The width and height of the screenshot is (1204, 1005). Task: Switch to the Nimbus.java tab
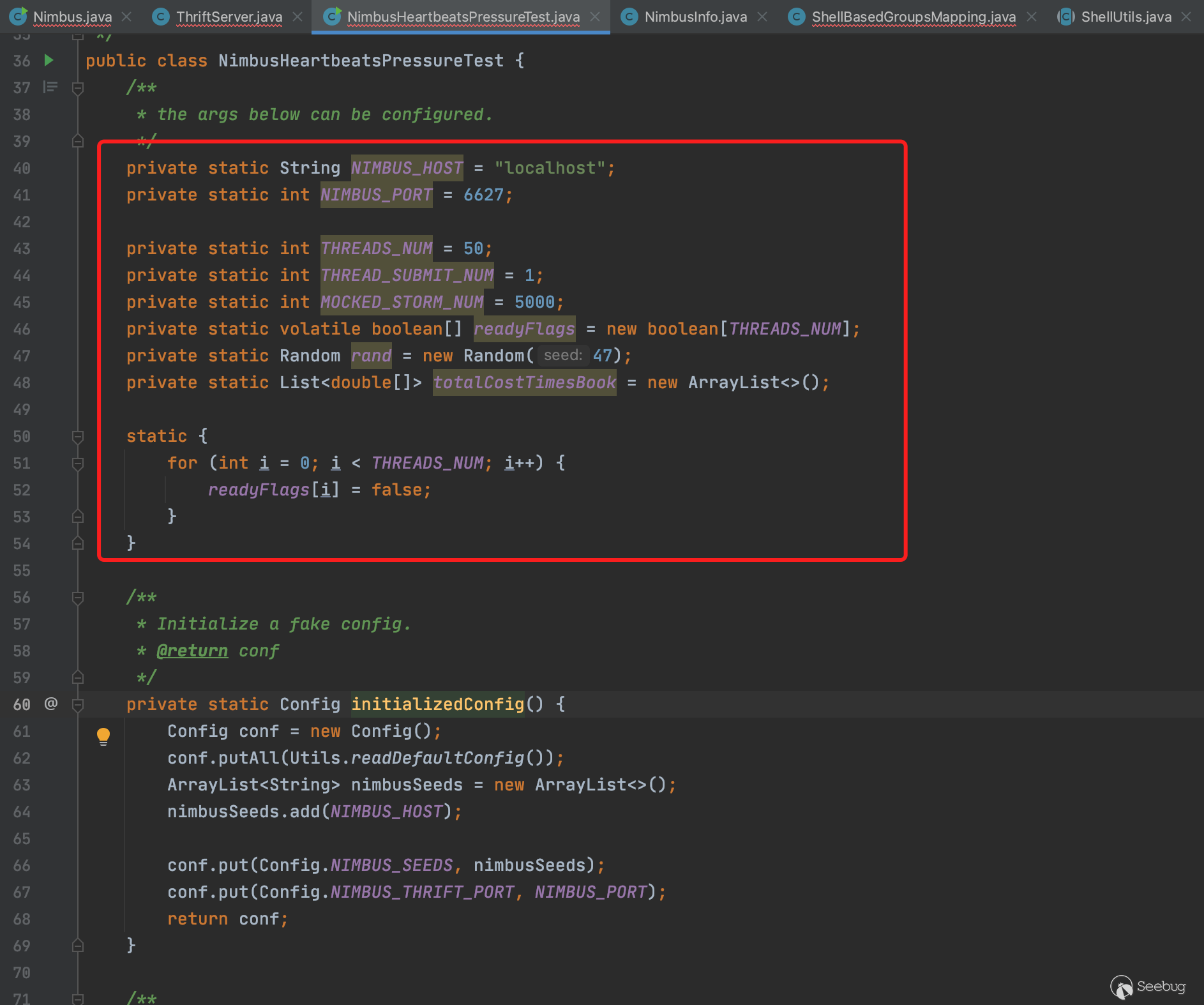click(71, 17)
